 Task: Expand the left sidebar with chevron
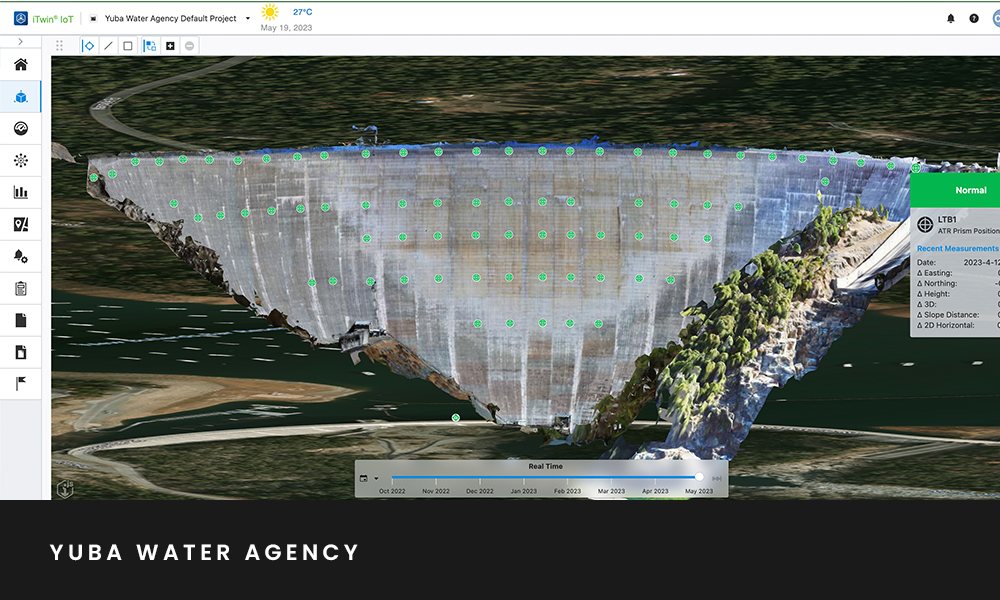(x=20, y=42)
